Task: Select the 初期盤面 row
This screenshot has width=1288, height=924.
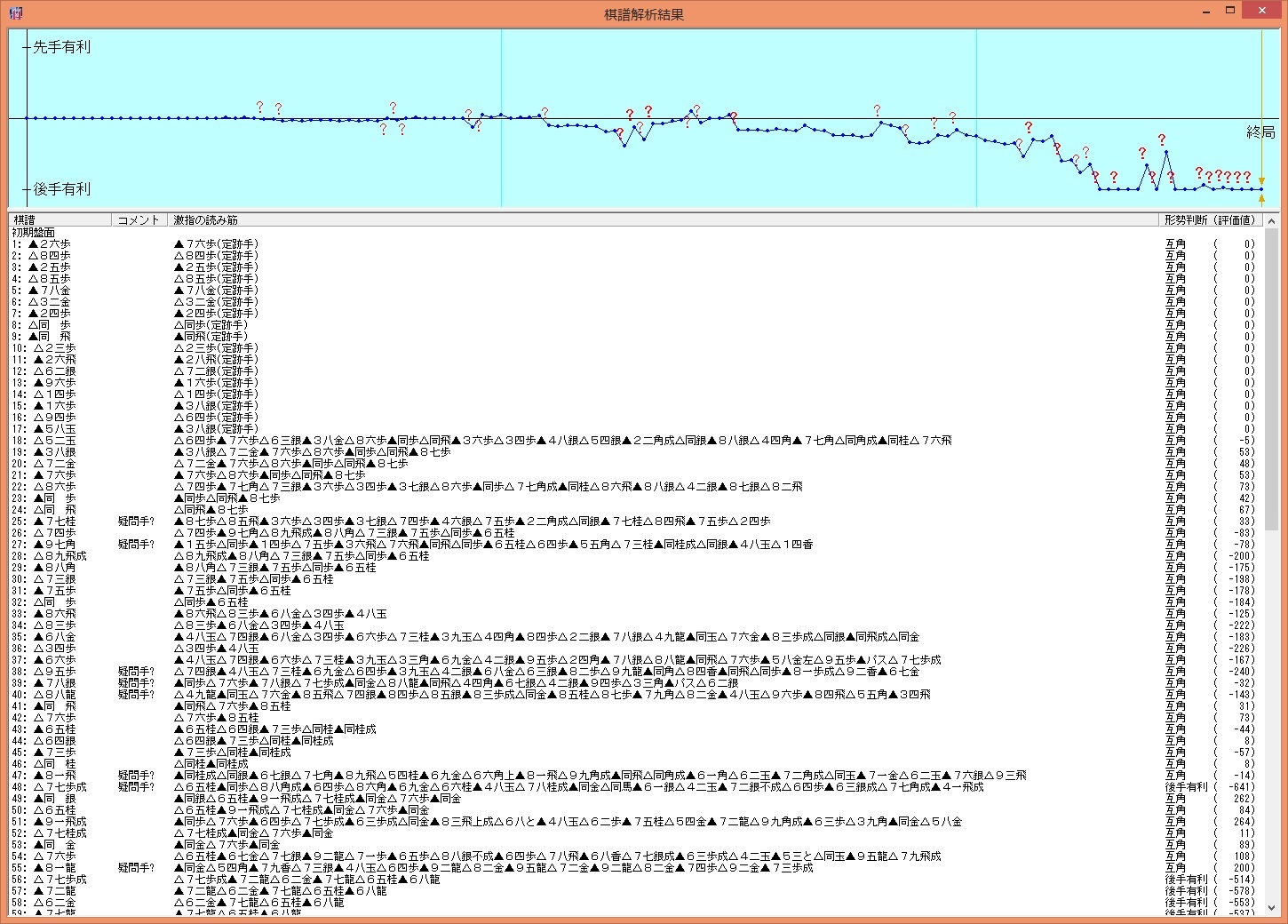Action: 34,232
